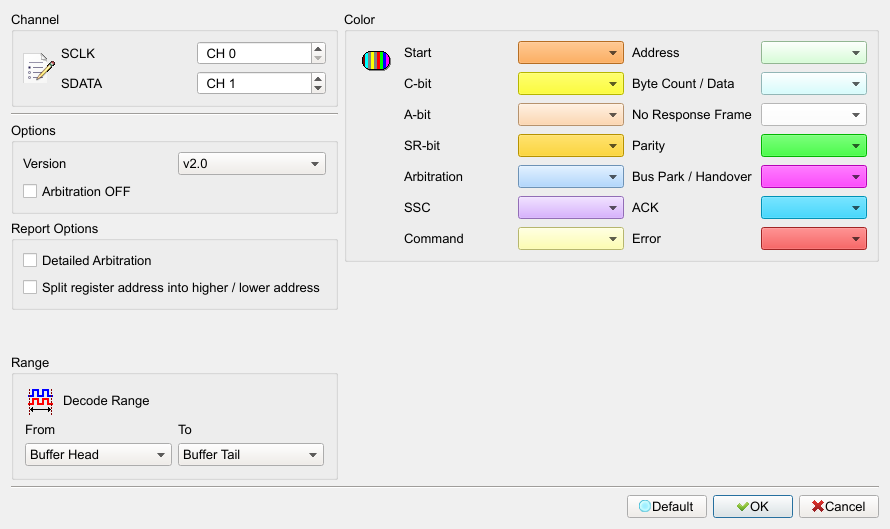Increment the SDATA channel spinner up arrow
The width and height of the screenshot is (890, 529).
pyautogui.click(x=318, y=78)
